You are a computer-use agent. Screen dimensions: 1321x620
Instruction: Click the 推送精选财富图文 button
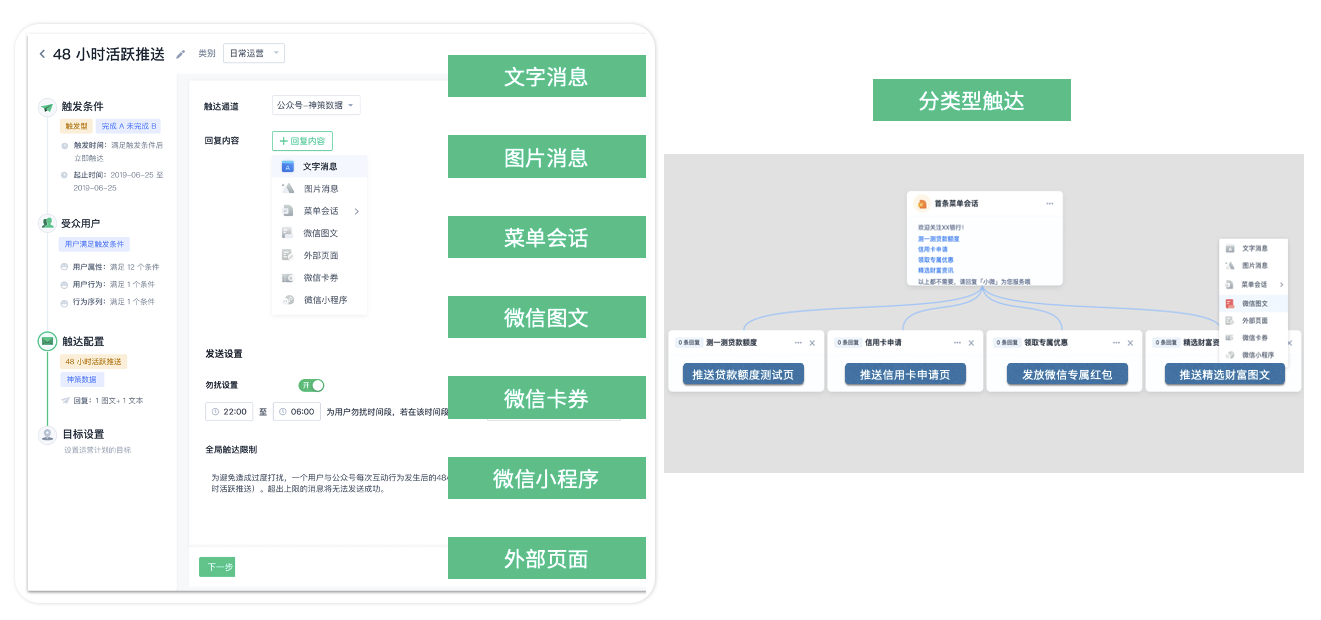1225,375
